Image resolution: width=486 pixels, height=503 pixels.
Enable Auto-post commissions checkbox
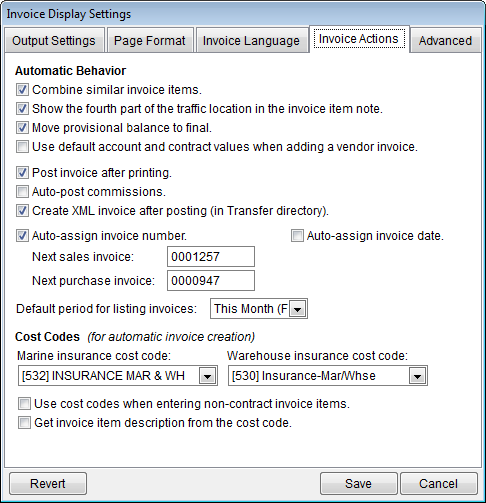(22, 192)
